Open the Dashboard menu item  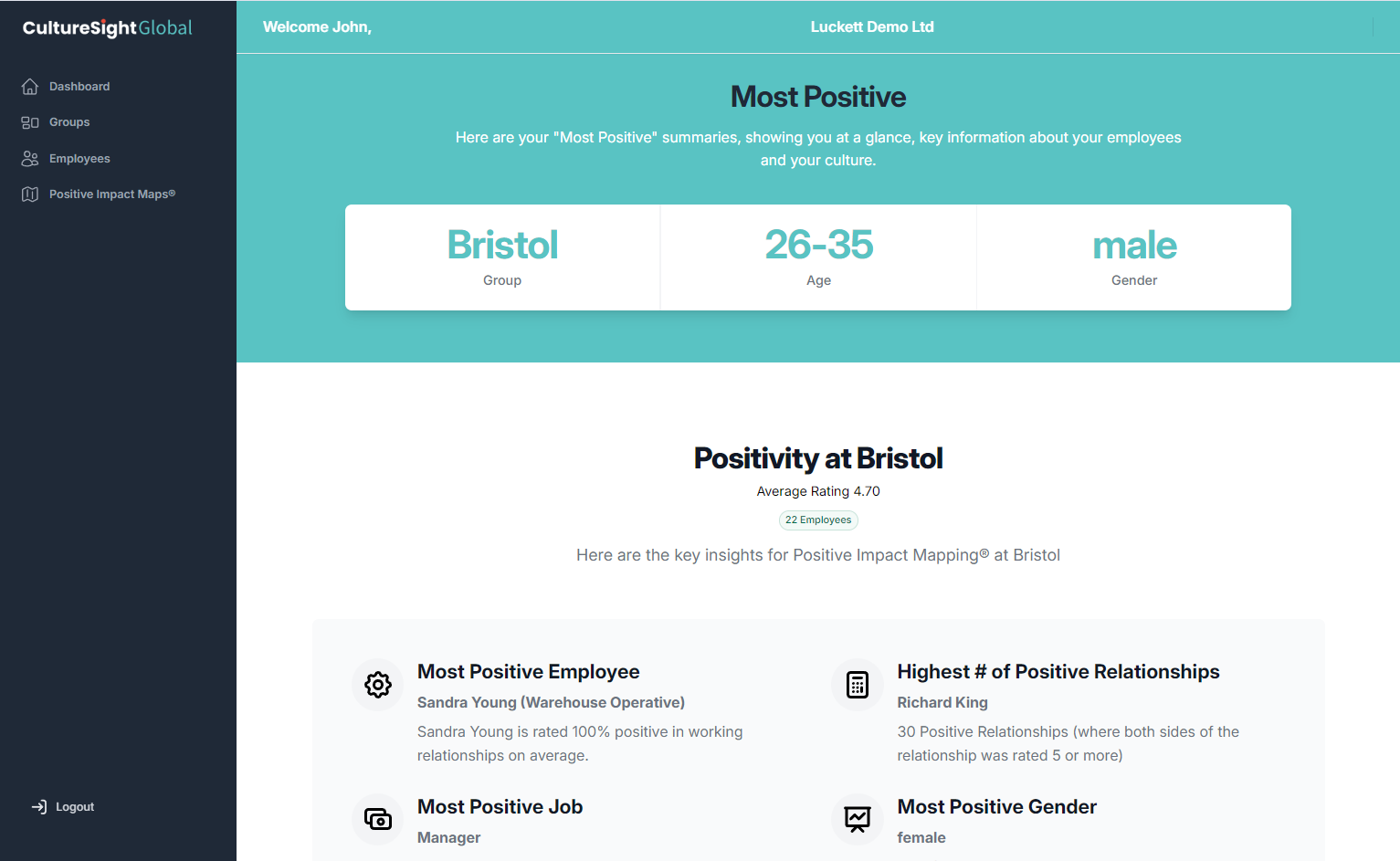[79, 87]
